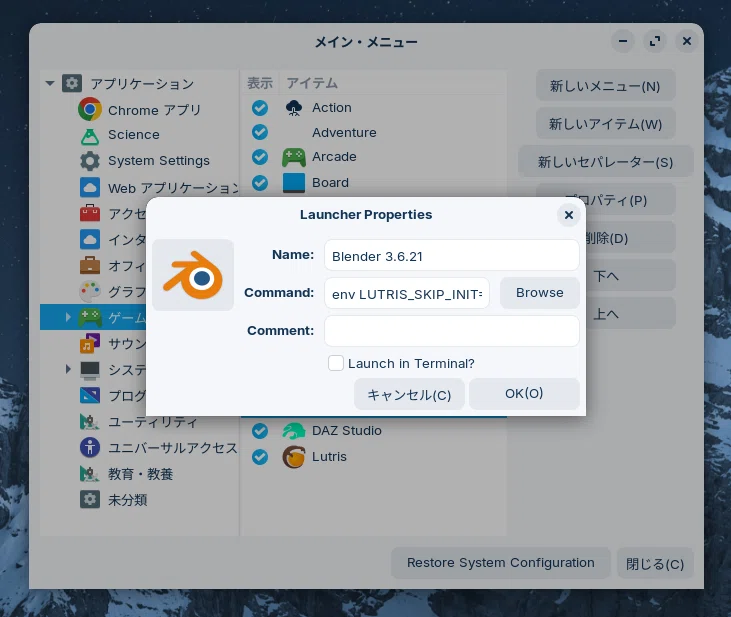Click the Name field containing Blender 3.6.21
The width and height of the screenshot is (731, 617).
click(452, 255)
